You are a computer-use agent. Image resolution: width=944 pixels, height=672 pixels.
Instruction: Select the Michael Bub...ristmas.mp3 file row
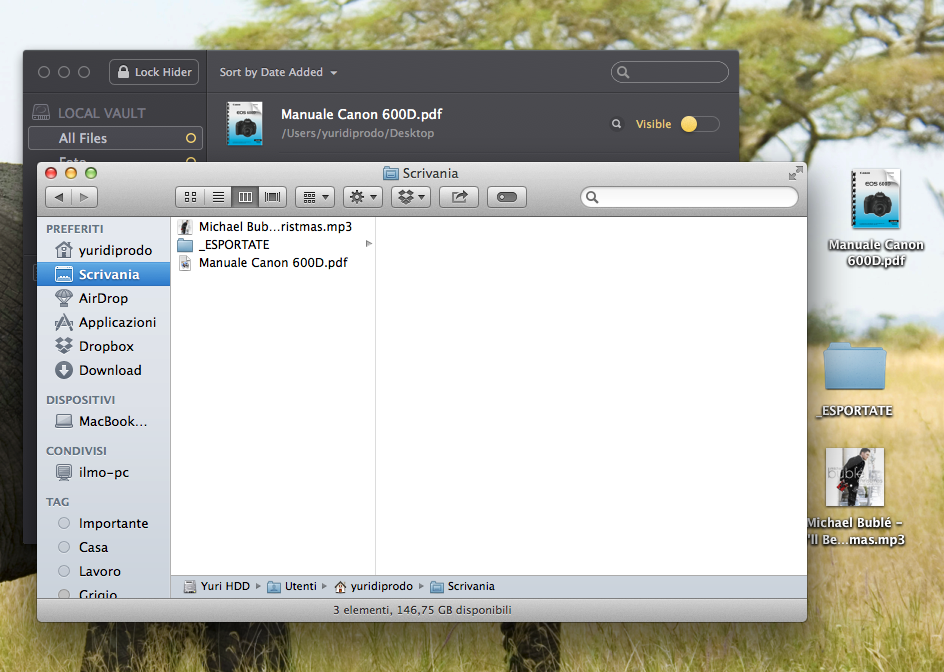273,226
